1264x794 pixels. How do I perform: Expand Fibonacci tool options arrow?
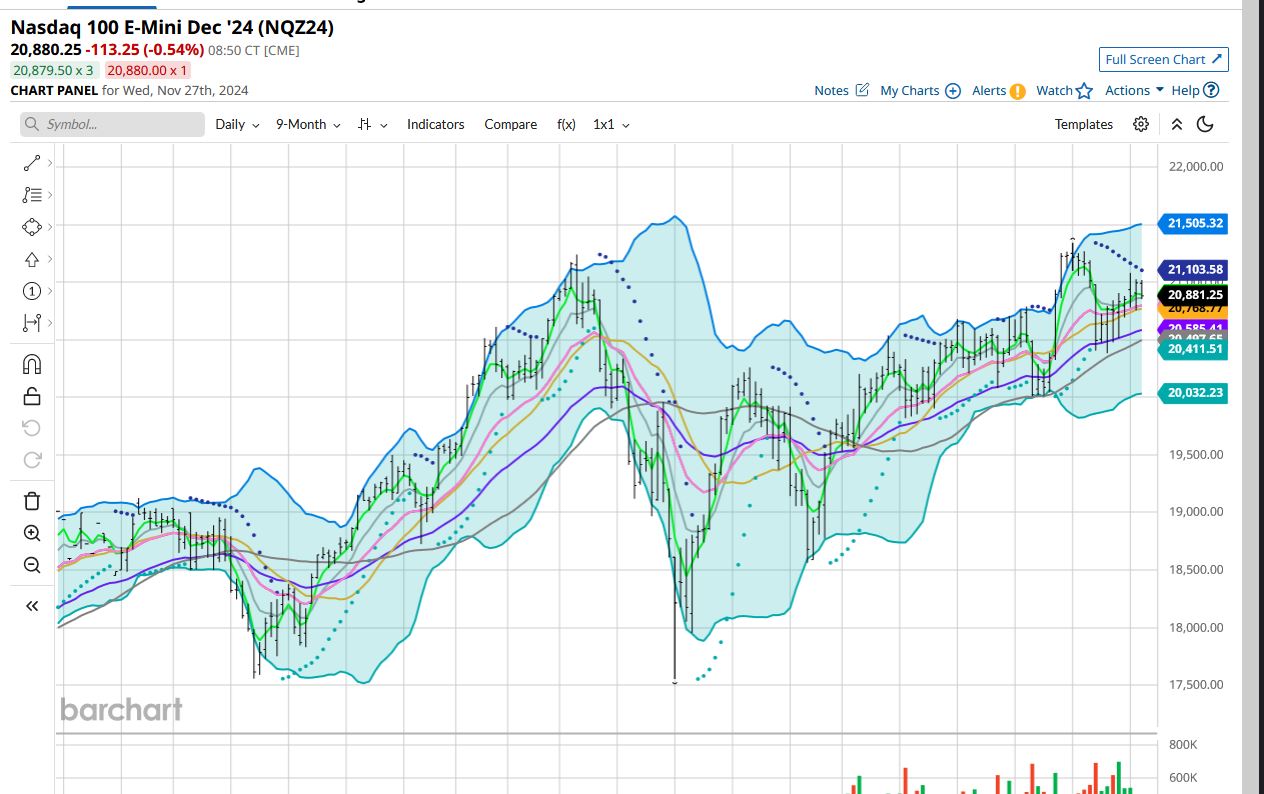coord(50,195)
